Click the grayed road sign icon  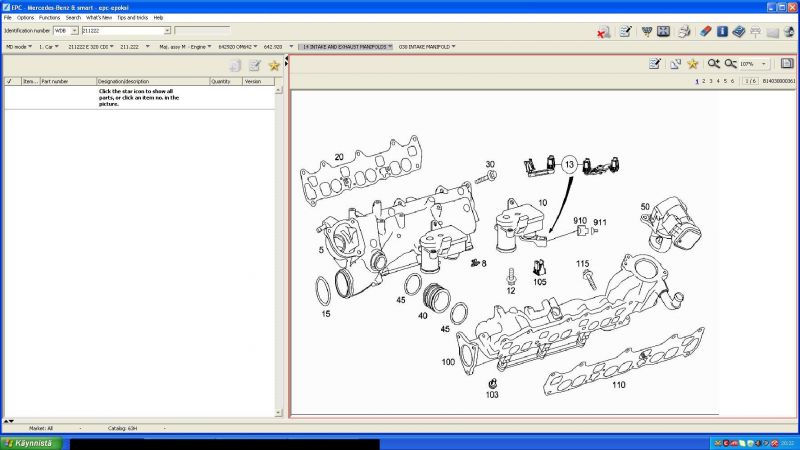tap(756, 32)
